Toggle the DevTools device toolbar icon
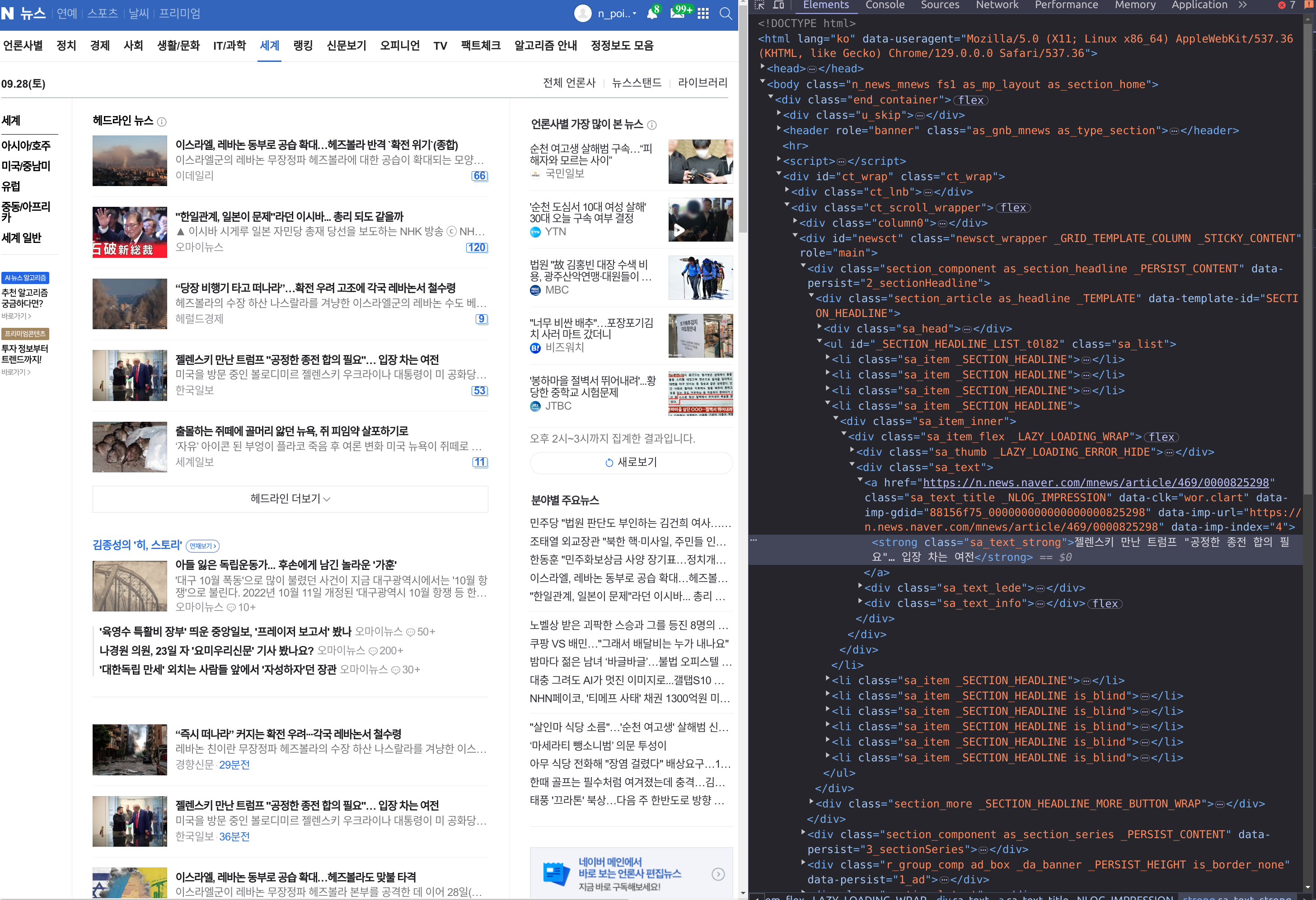 point(779,5)
